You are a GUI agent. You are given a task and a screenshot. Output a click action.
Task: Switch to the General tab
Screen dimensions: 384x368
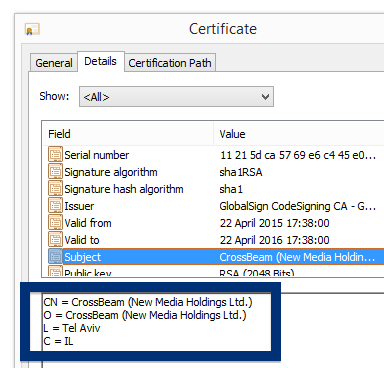coord(54,63)
